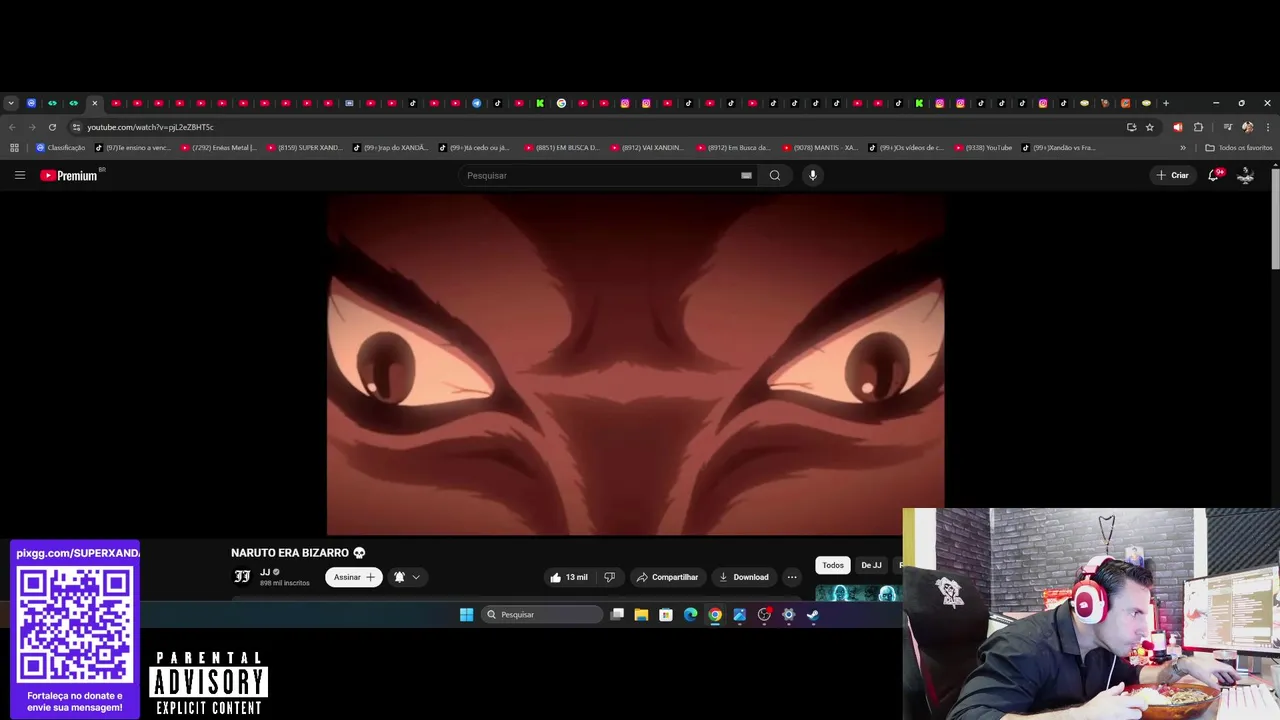Open a new browser tab

(x=1166, y=103)
